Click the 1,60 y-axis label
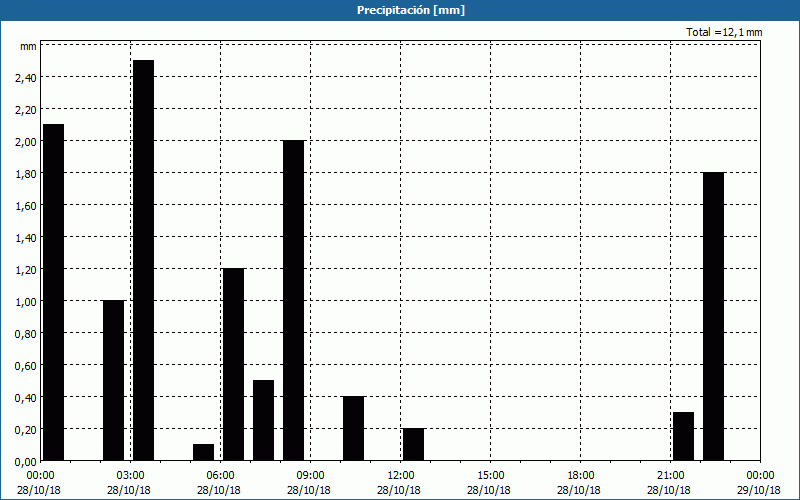800x500 pixels. point(26,206)
